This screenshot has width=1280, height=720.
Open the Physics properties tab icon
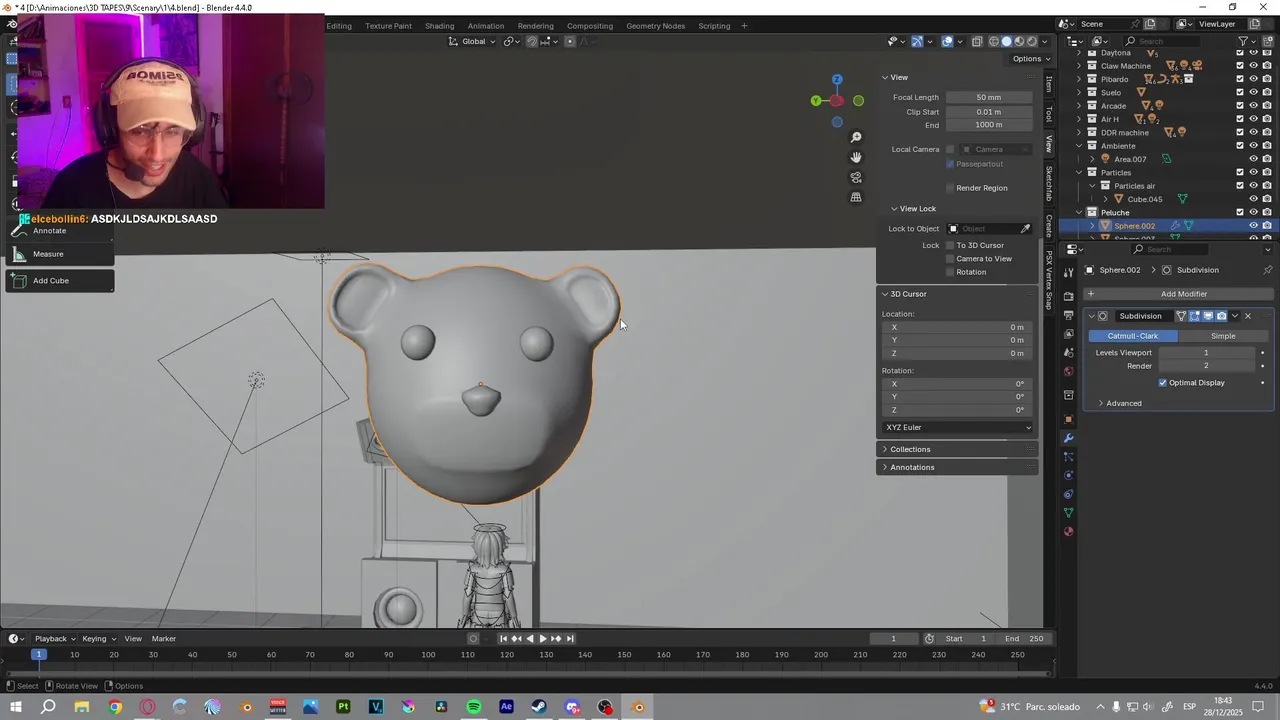point(1068,475)
